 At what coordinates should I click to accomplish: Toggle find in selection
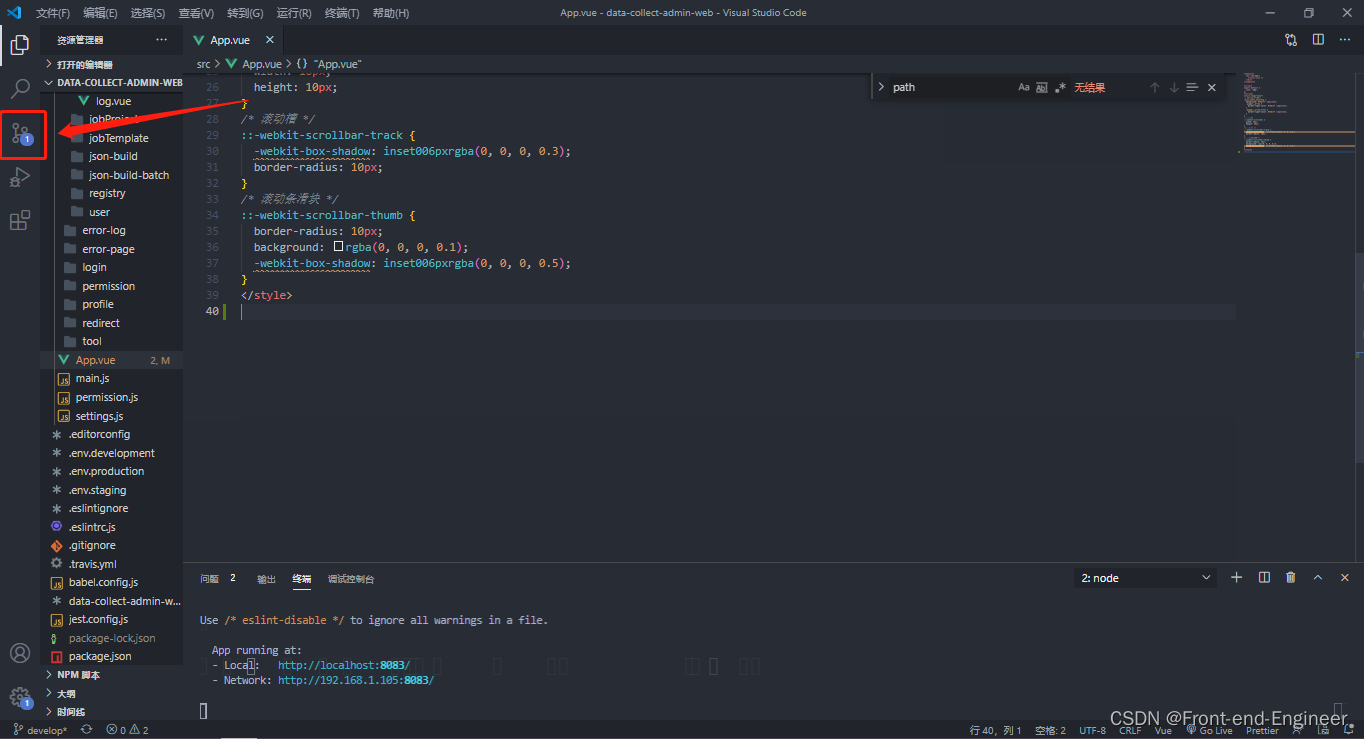point(1192,87)
